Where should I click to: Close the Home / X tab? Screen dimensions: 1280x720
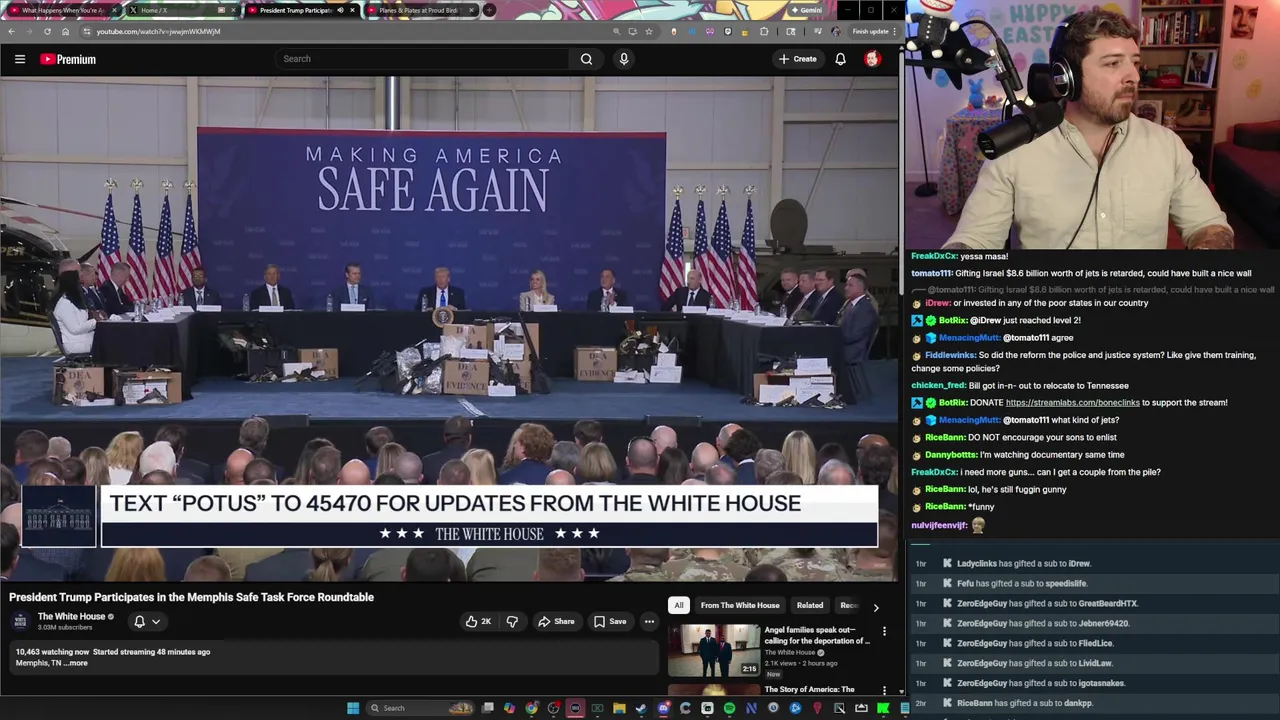tap(233, 10)
